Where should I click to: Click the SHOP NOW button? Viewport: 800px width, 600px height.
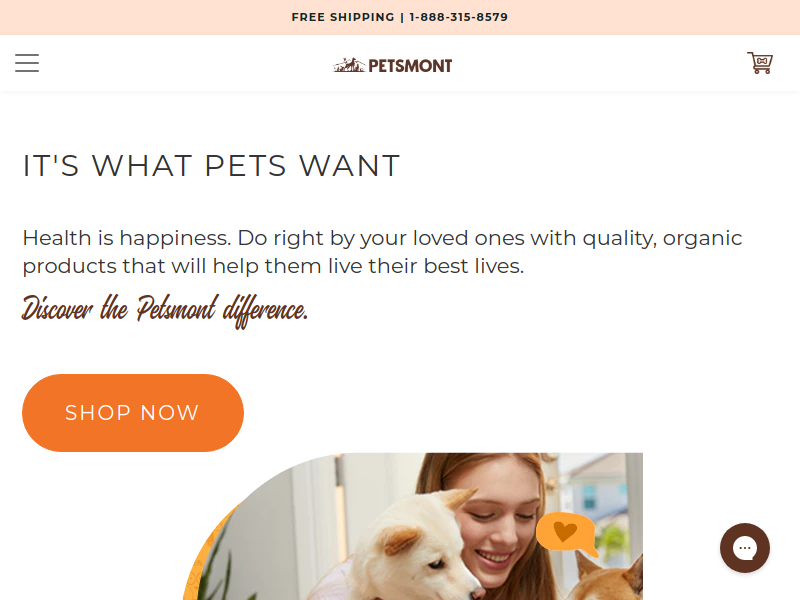coord(133,413)
